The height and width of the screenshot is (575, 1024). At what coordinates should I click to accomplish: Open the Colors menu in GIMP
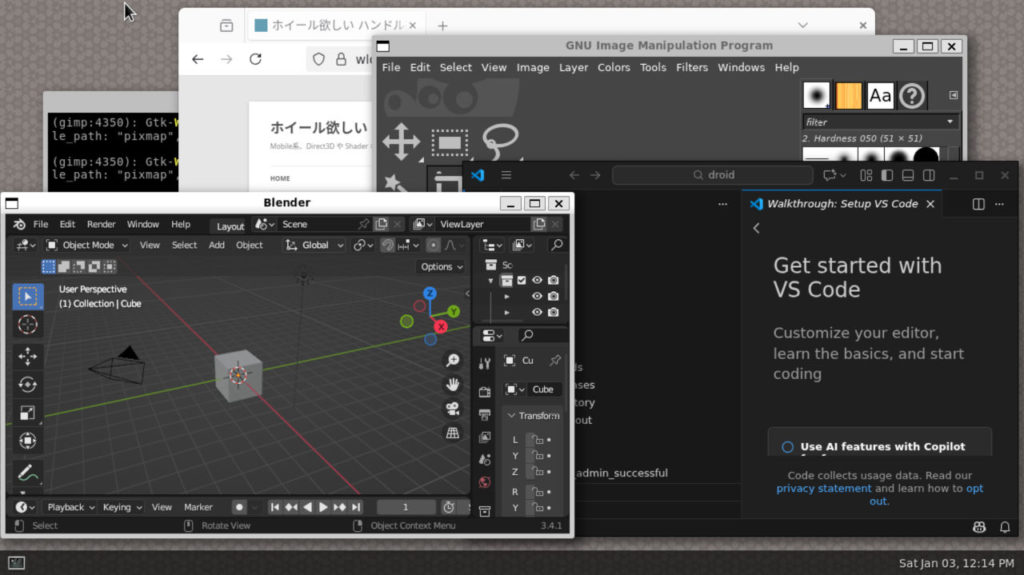(613, 67)
